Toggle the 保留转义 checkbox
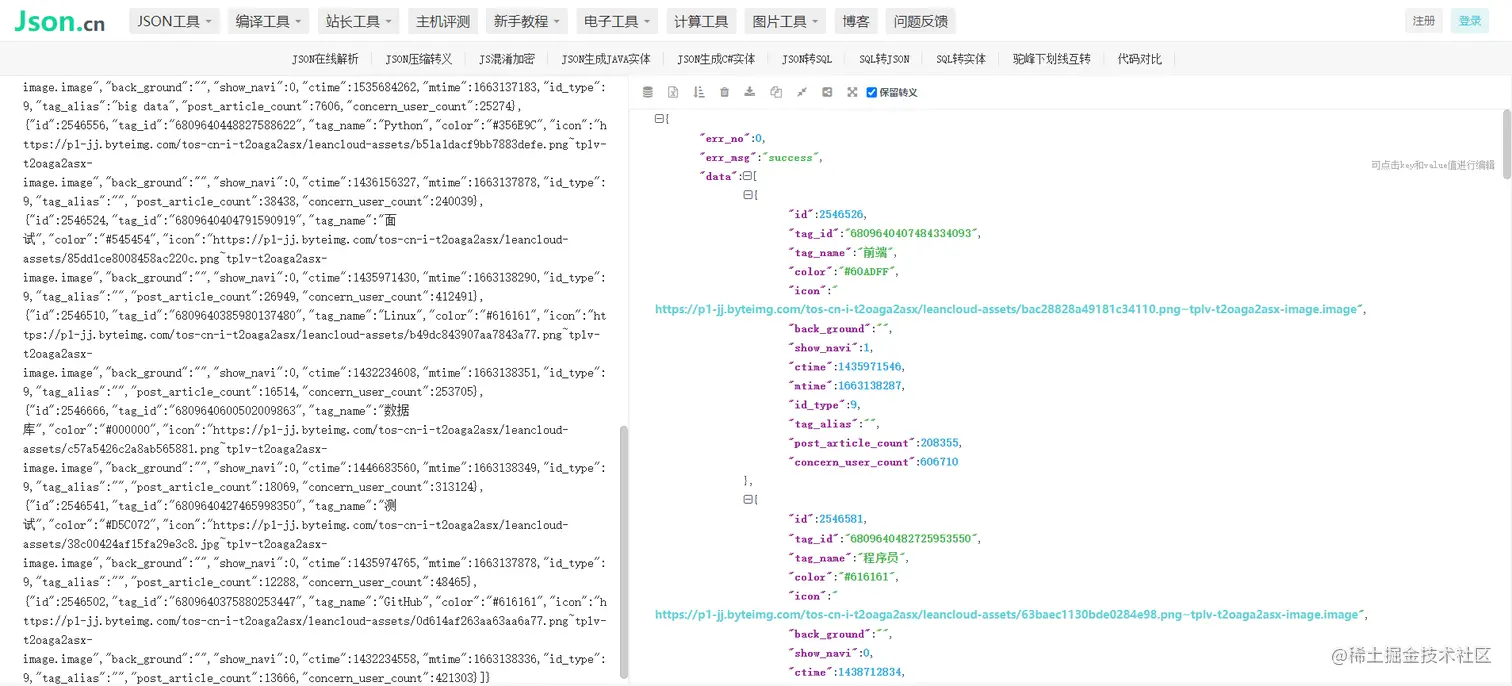 871,92
